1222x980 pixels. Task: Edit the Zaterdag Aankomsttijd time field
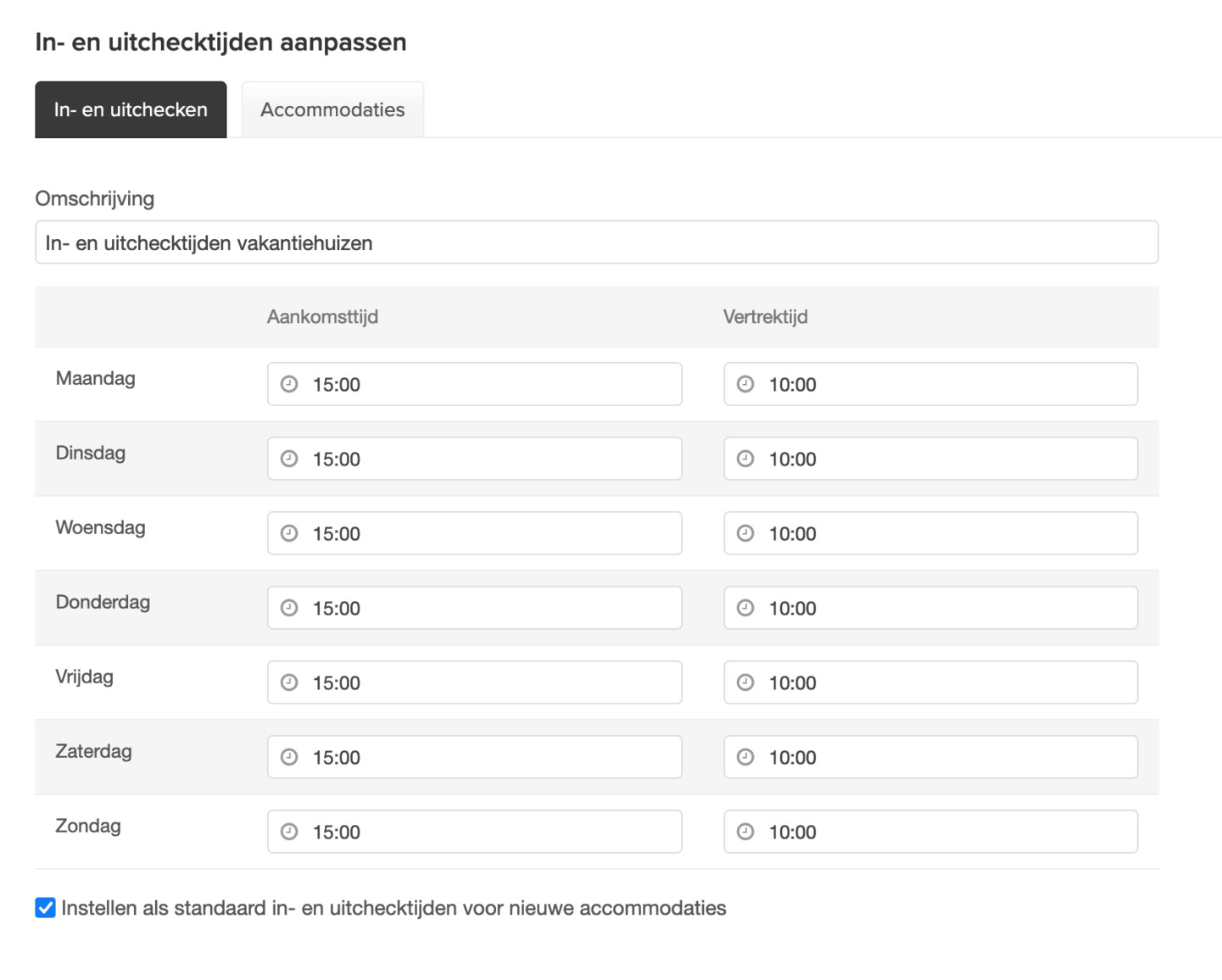click(492, 757)
